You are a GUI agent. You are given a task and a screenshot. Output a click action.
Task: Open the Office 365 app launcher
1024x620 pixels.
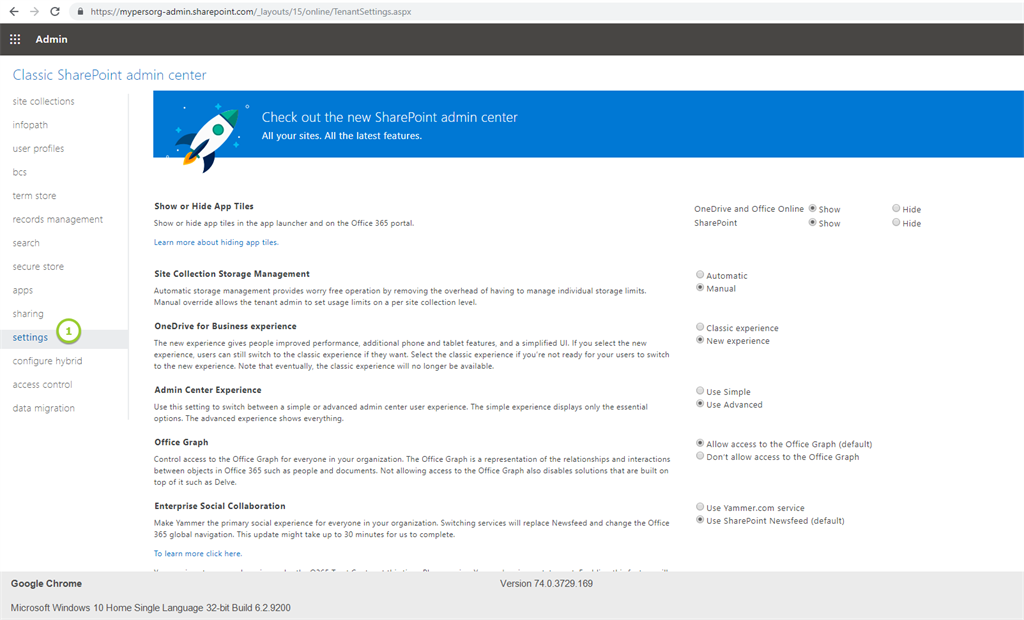15,39
